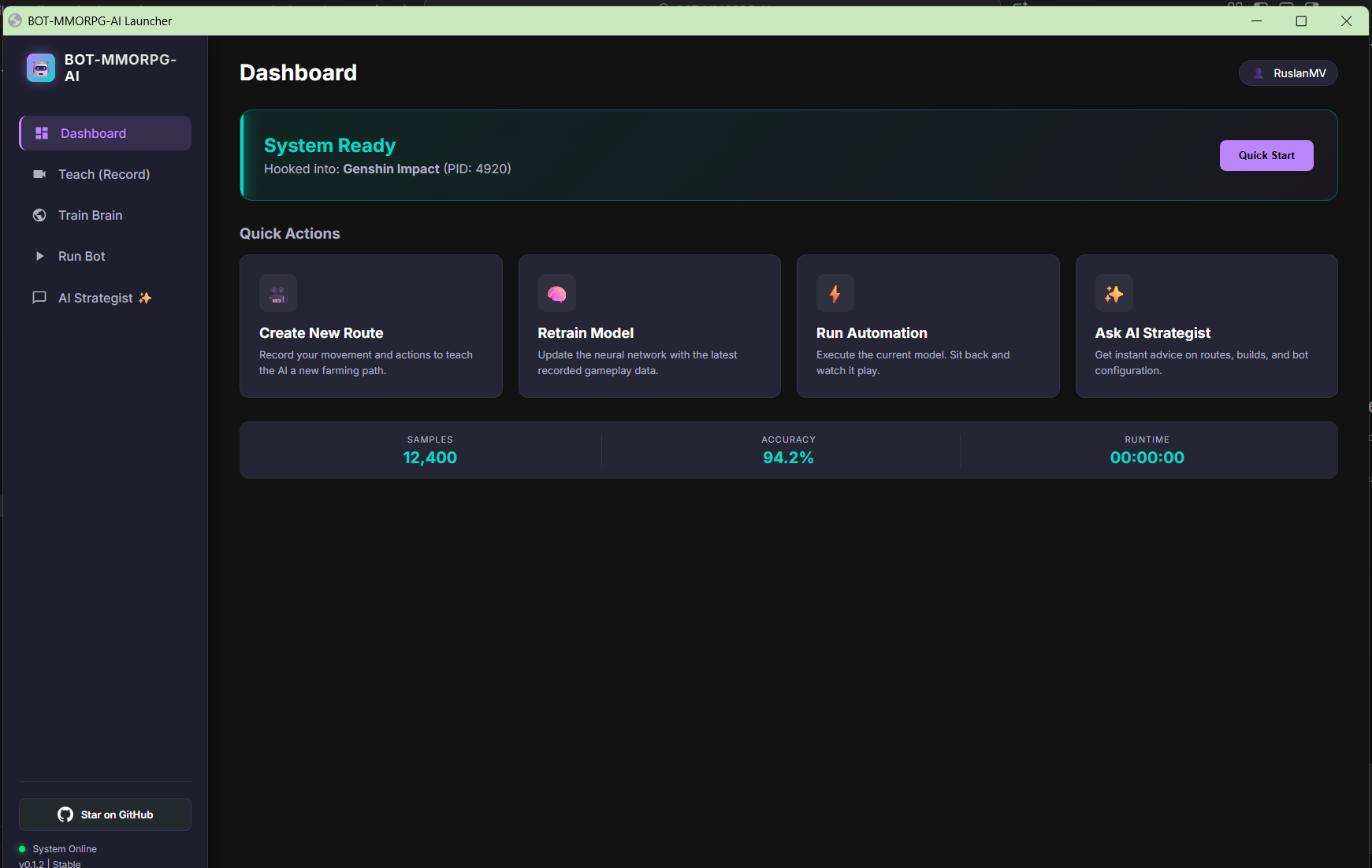Viewport: 1372px width, 868px height.
Task: Click the camera icon next to Teach (Record)
Action: coord(39,174)
